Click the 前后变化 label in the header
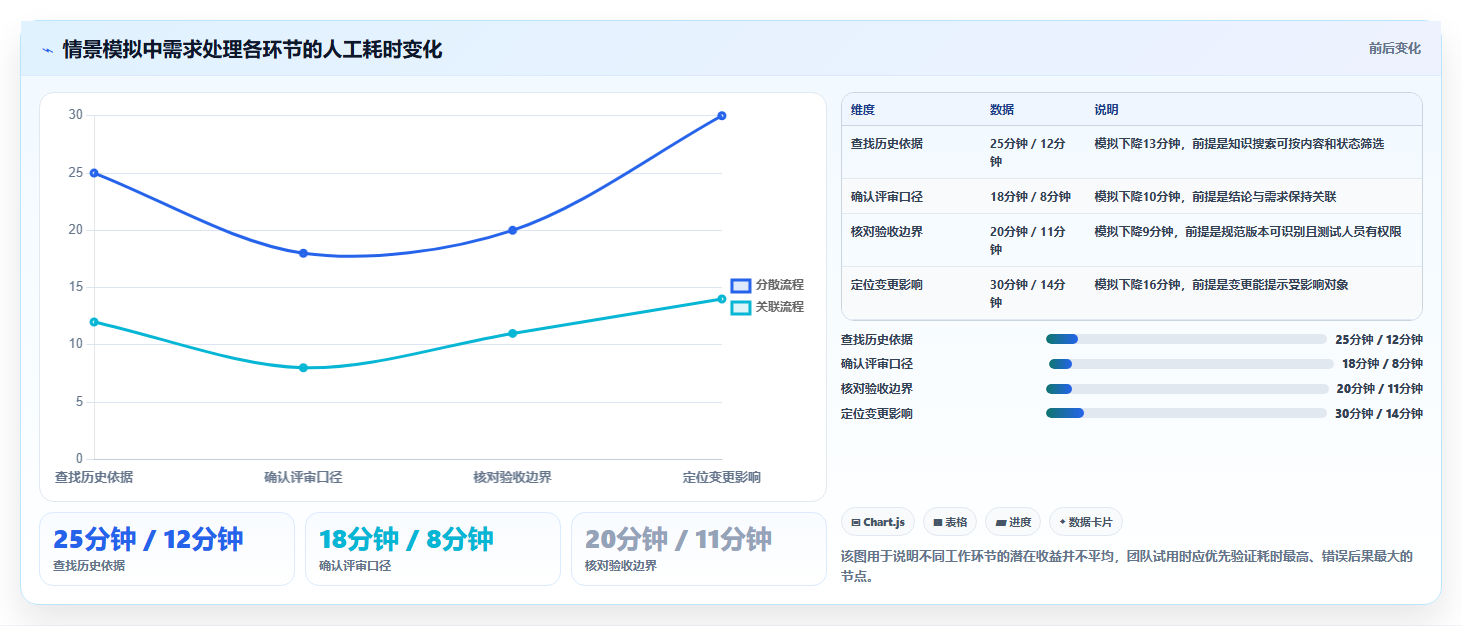 coord(1394,49)
